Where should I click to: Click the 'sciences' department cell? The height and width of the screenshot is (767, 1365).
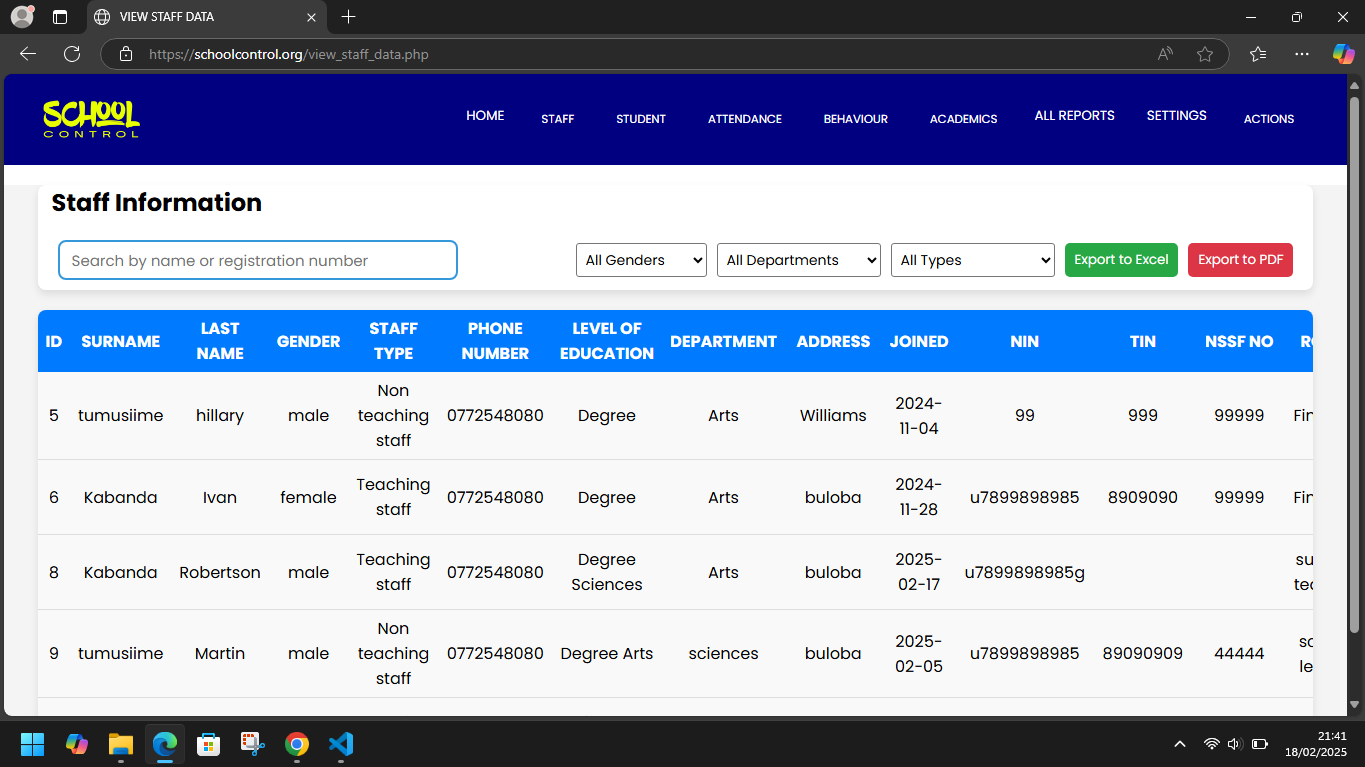coord(723,653)
